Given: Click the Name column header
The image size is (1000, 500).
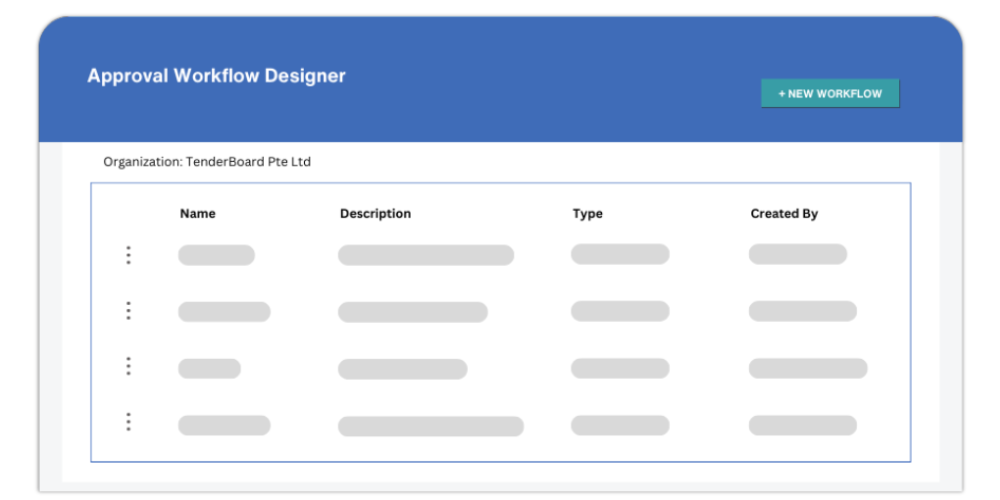Looking at the screenshot, I should [198, 214].
